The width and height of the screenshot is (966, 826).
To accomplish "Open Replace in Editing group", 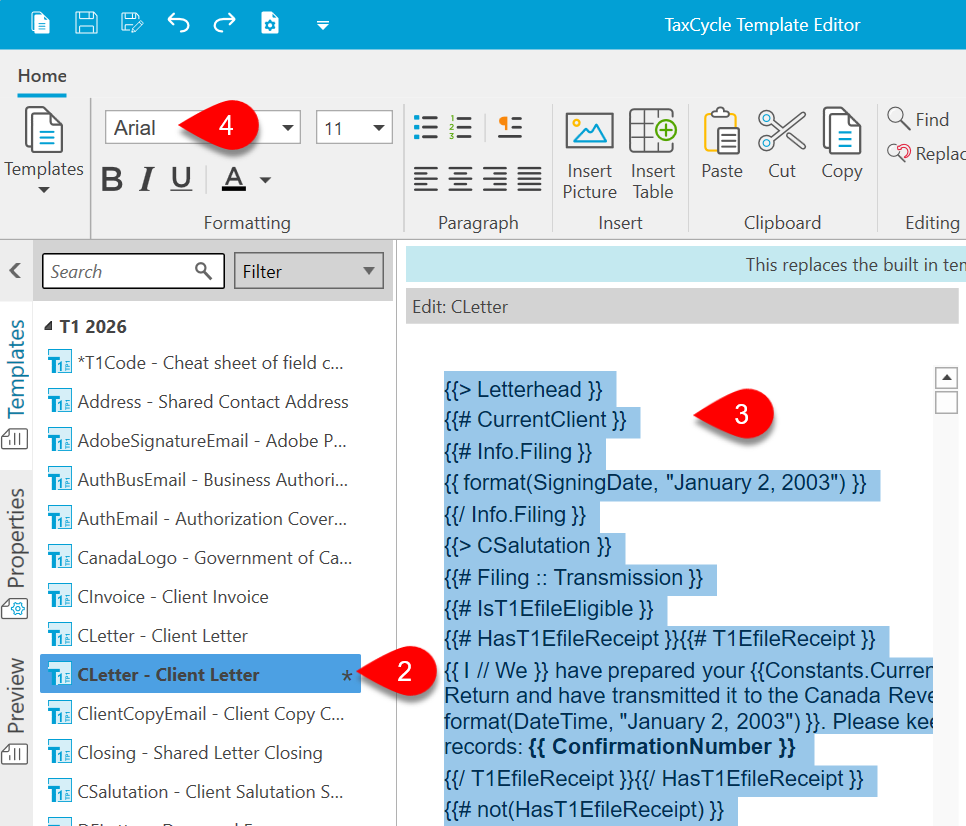I will click(926, 153).
